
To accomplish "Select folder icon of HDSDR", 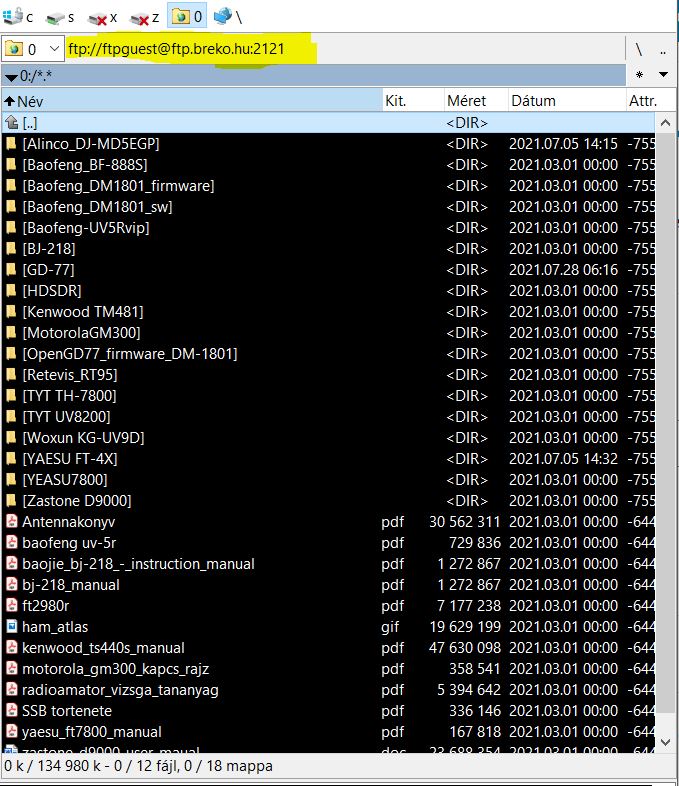I will pos(11,291).
